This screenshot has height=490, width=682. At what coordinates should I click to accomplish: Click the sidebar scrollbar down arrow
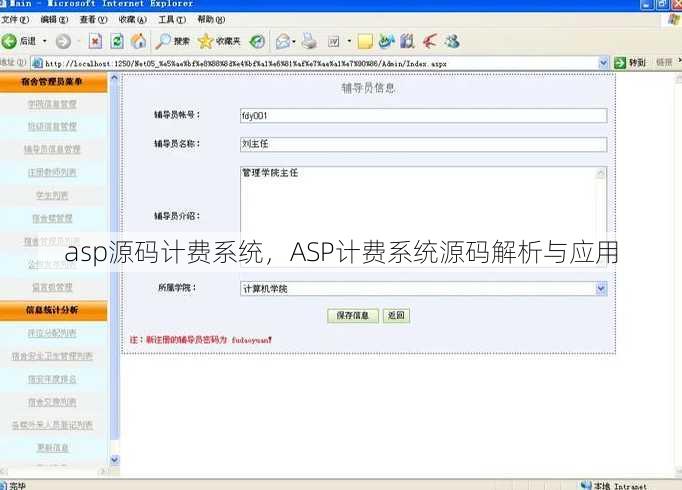(x=114, y=459)
